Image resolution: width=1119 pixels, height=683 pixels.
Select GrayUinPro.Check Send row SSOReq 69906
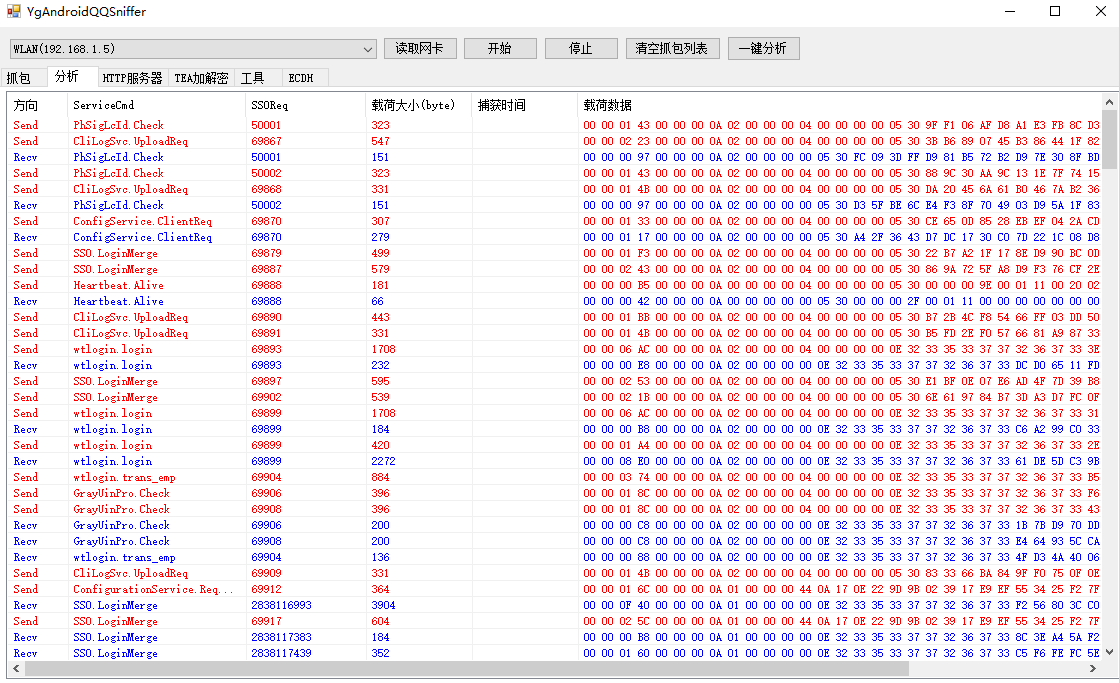pos(555,493)
